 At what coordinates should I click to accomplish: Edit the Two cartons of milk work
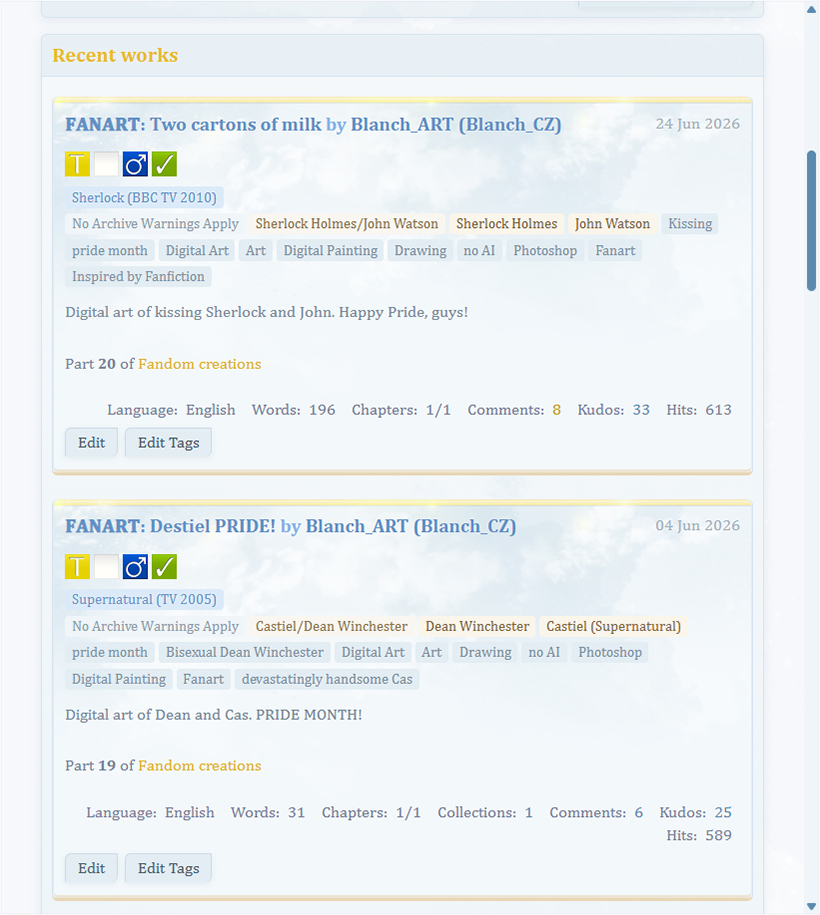coord(92,443)
